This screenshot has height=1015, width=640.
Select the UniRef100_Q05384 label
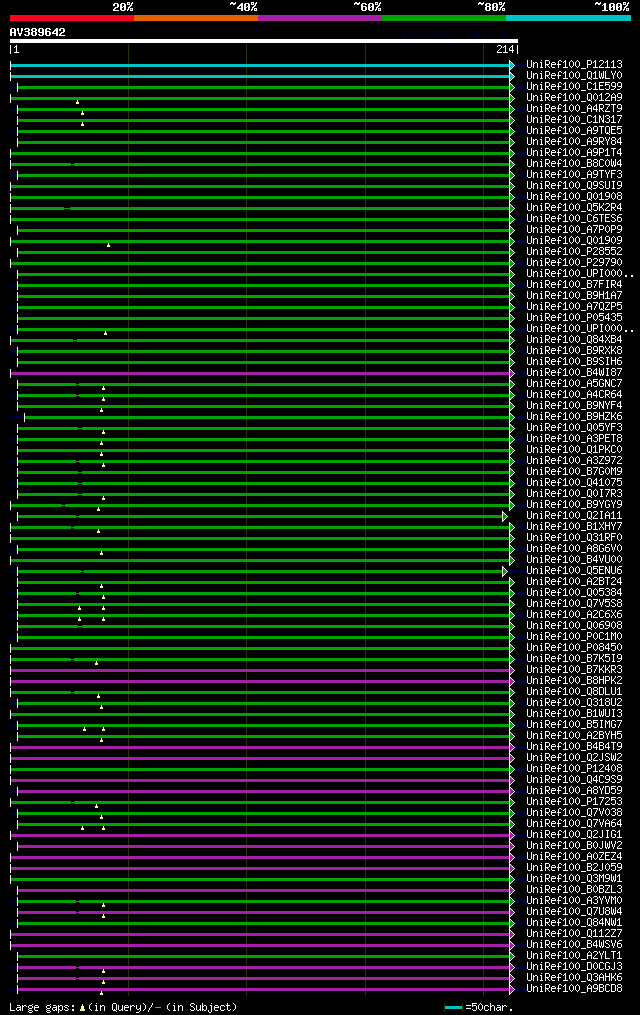click(x=574, y=593)
